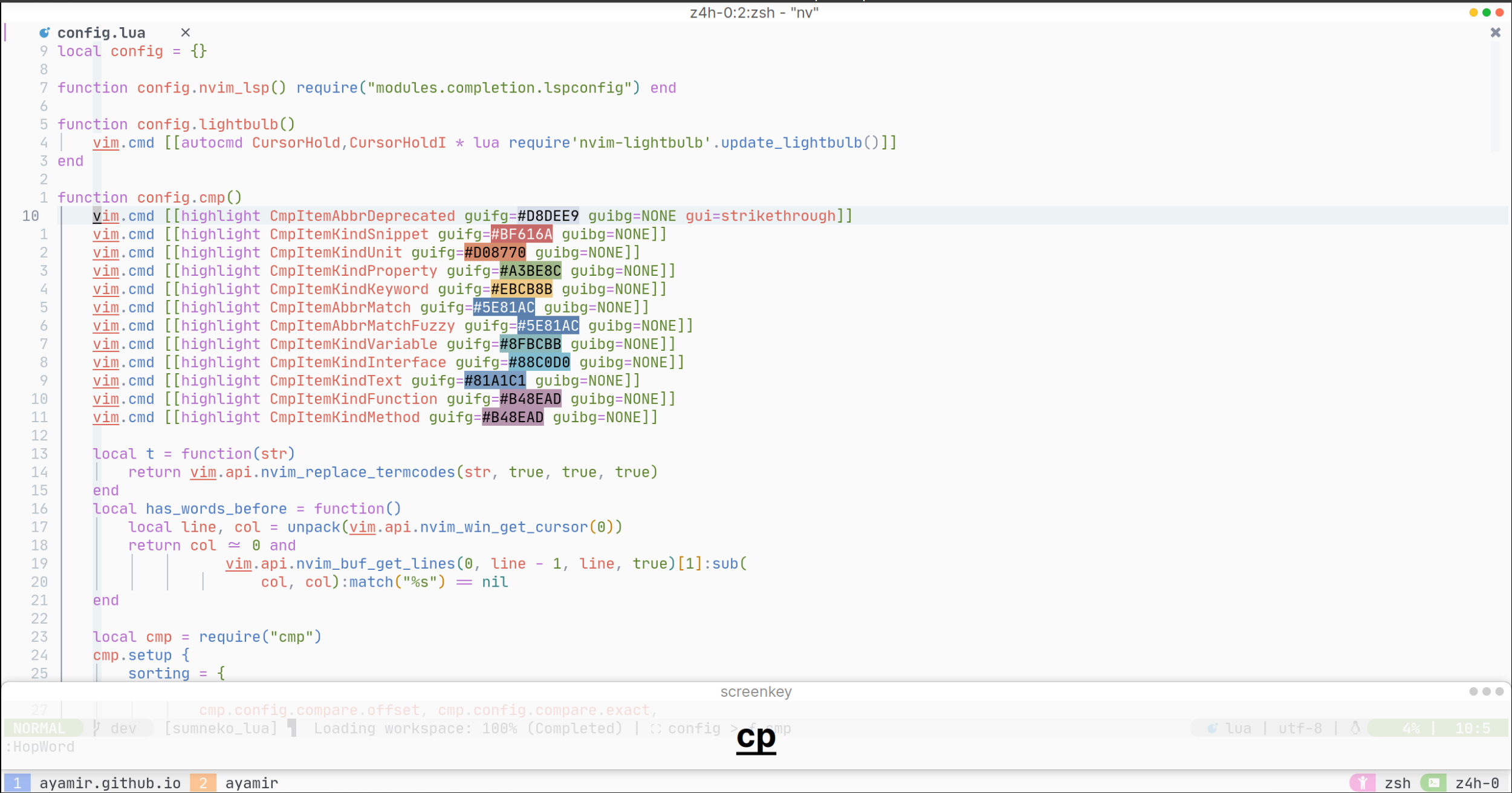Screen dimensions: 1512x793
Task: Click the Linux penguin icon in statusline
Action: click(1355, 728)
